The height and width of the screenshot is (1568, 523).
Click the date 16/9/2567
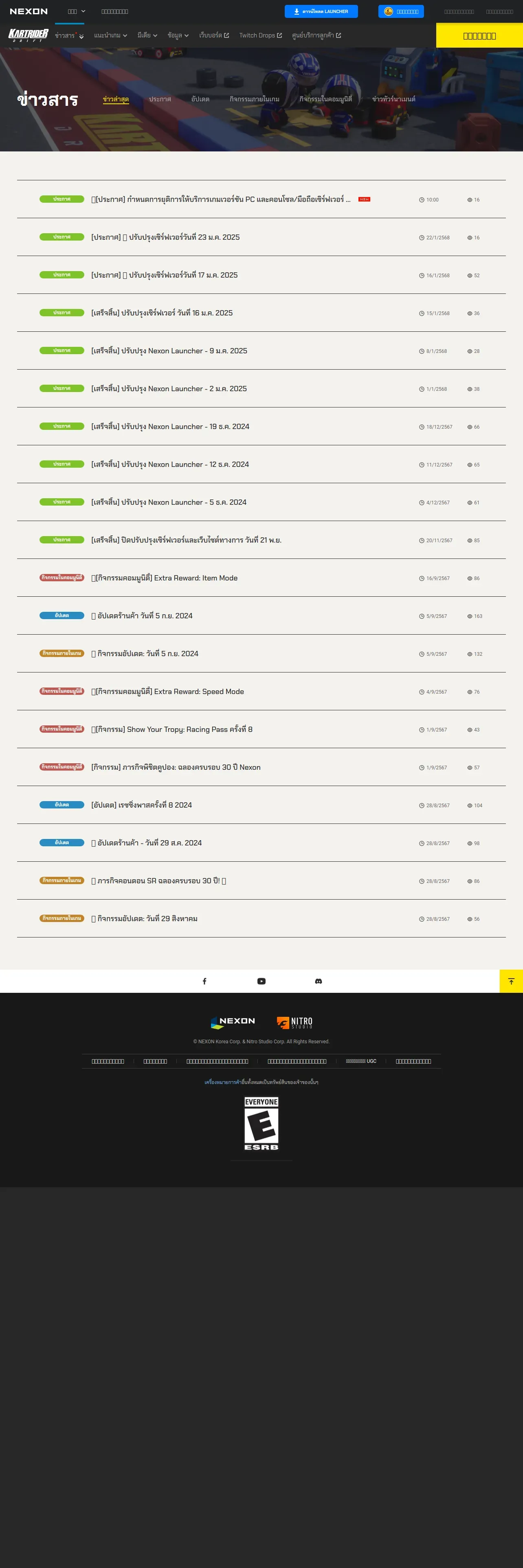(438, 578)
